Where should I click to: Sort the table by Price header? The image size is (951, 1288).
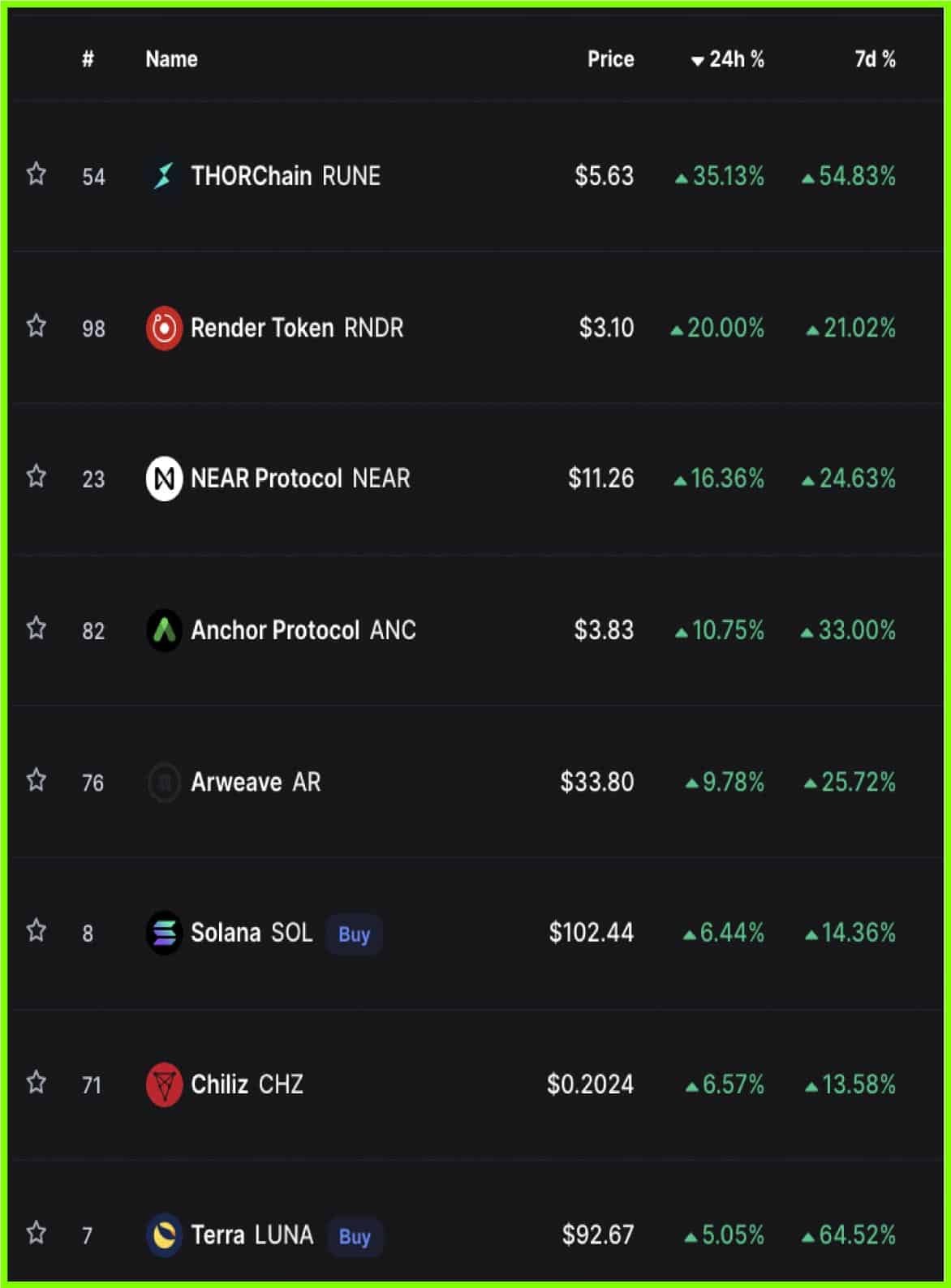coord(611,59)
